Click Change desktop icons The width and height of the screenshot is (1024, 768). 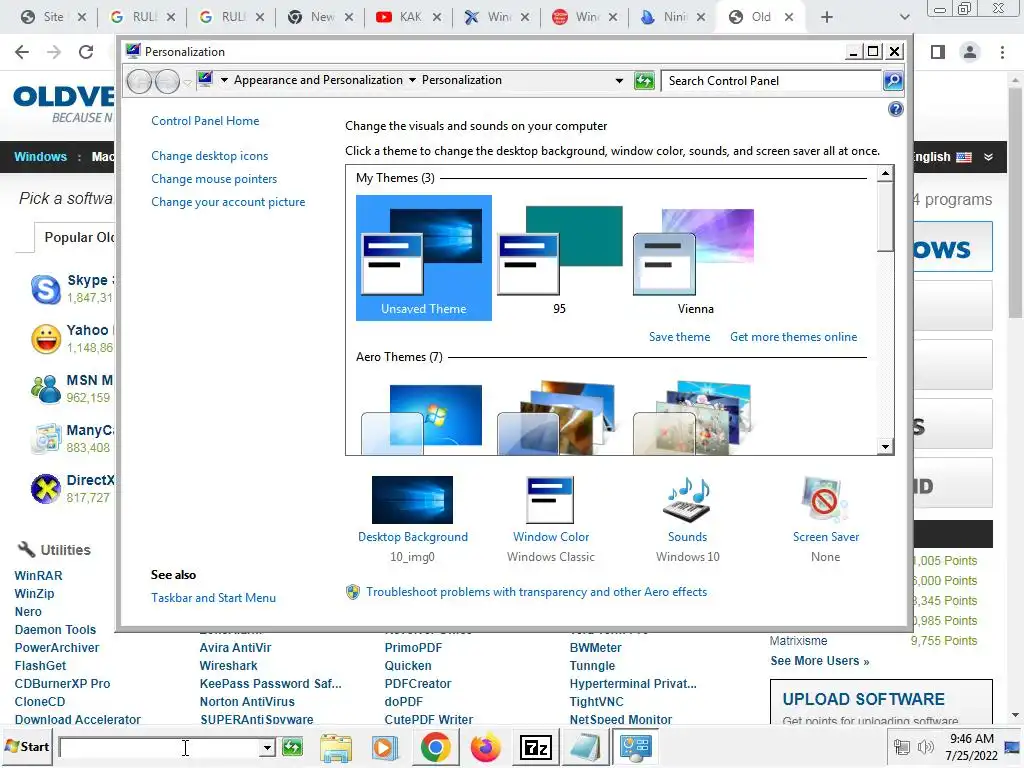coord(210,156)
